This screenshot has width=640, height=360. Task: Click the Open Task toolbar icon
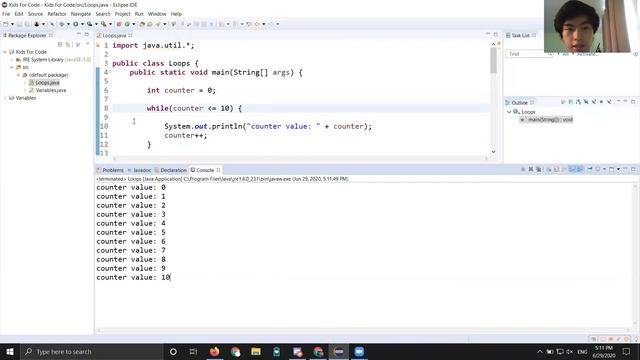[x=149, y=24]
